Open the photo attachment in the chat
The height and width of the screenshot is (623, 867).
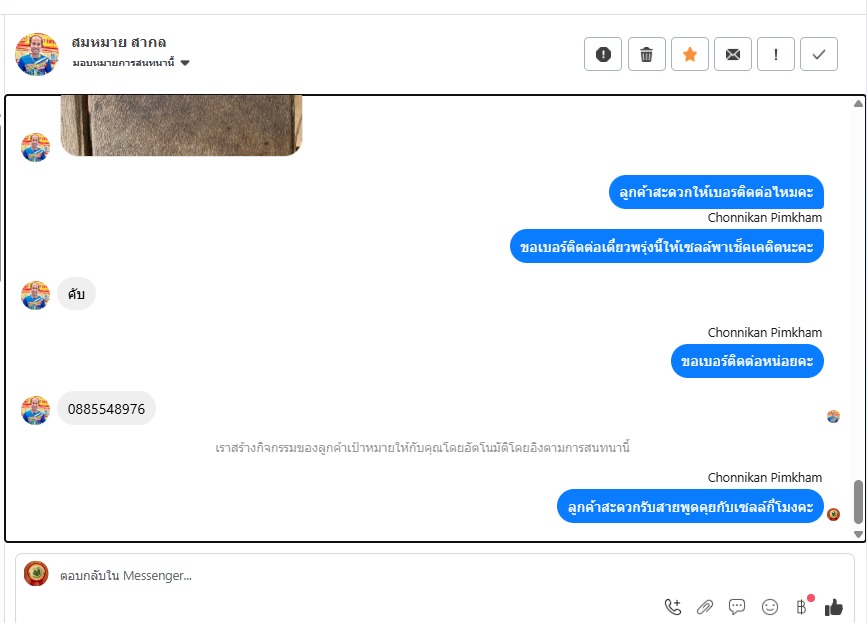181,125
